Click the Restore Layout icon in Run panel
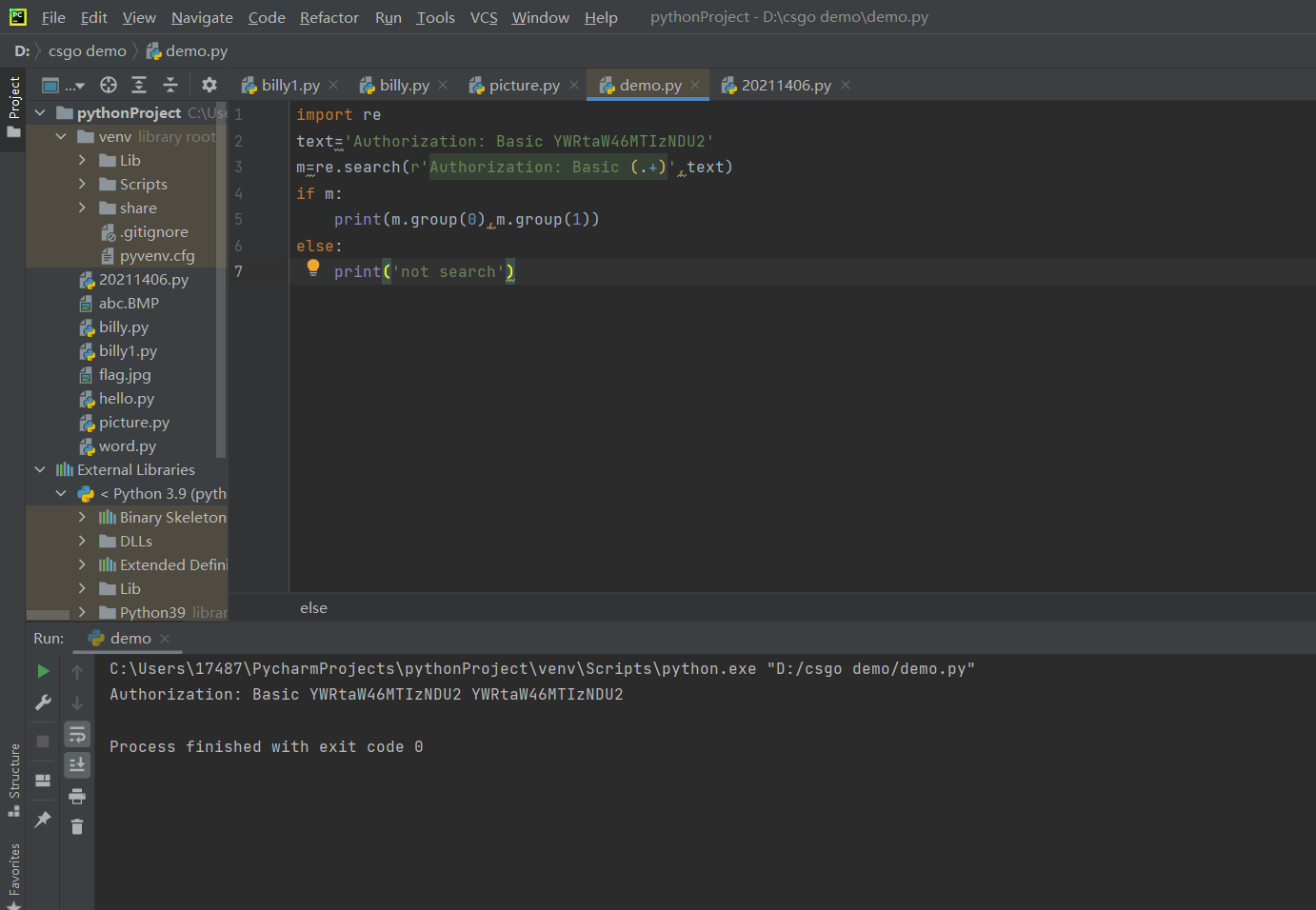The height and width of the screenshot is (910, 1316). 43,781
